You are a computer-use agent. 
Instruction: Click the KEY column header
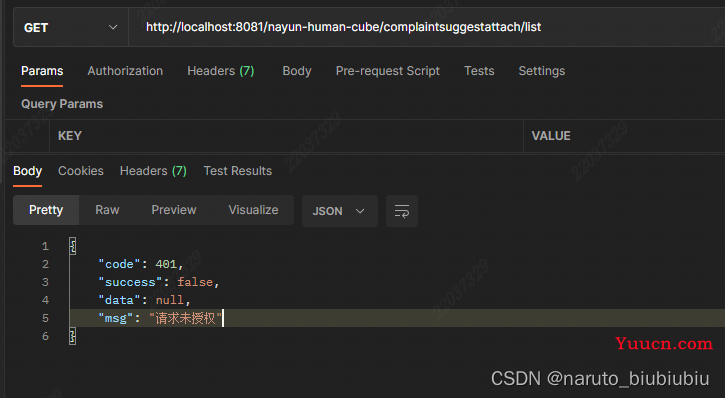[x=70, y=136]
